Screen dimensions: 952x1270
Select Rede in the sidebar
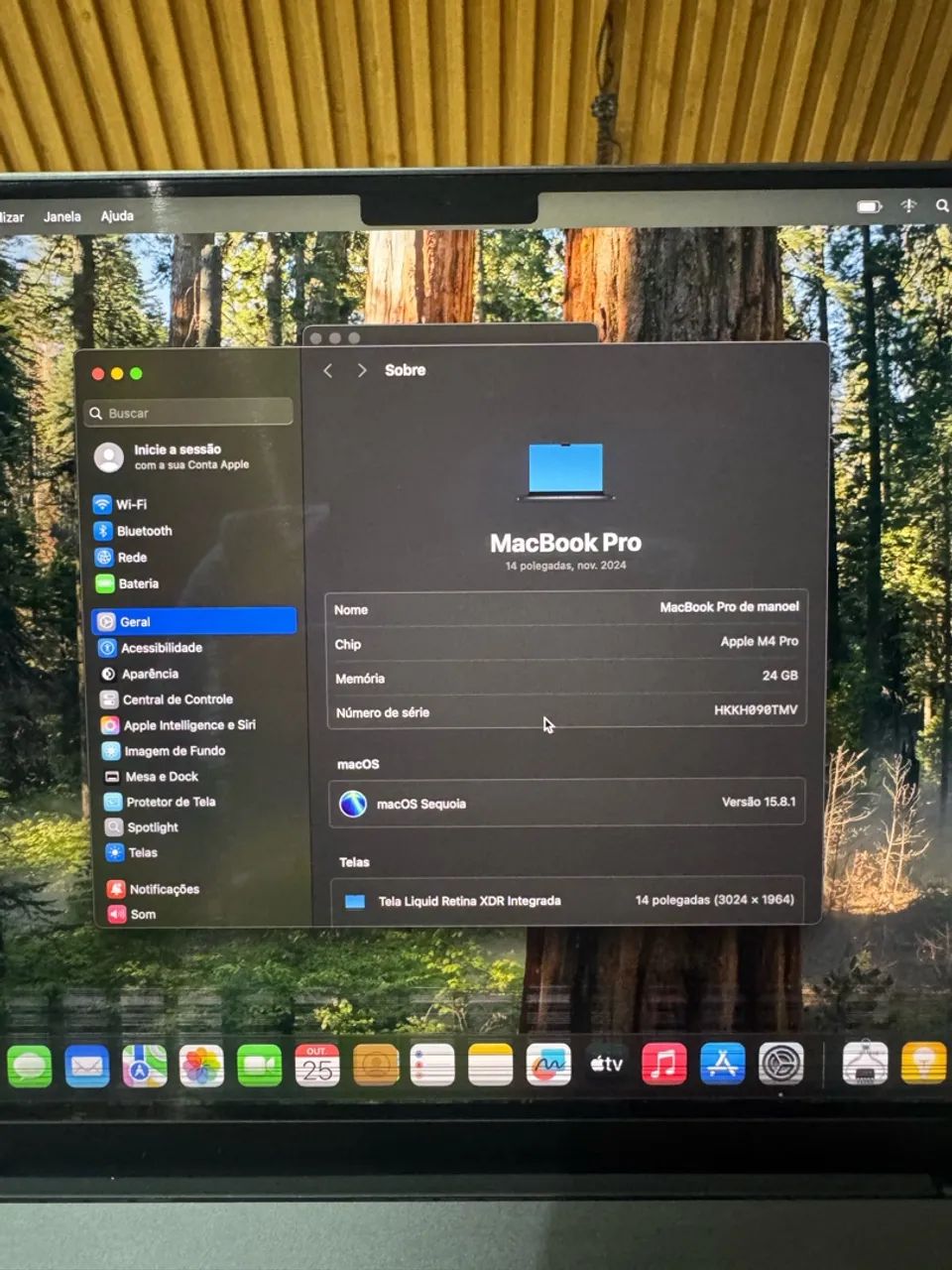[x=121, y=558]
